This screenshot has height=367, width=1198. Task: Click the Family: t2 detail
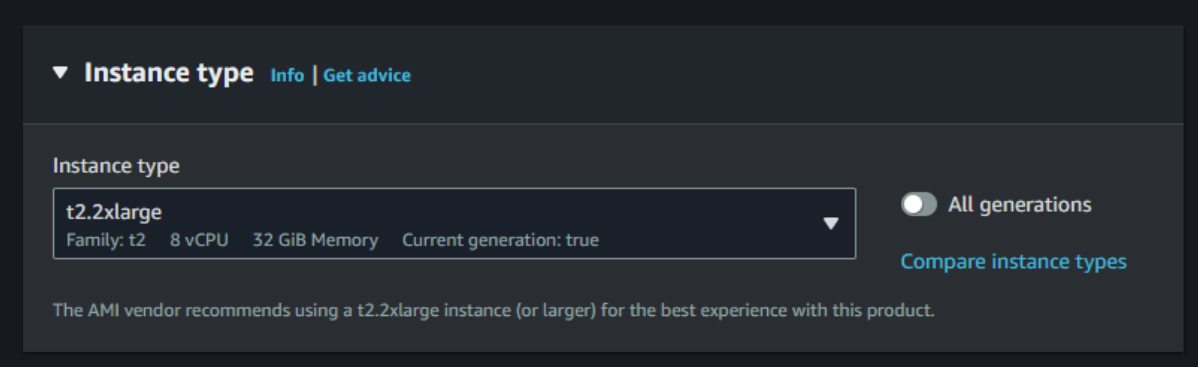(105, 240)
